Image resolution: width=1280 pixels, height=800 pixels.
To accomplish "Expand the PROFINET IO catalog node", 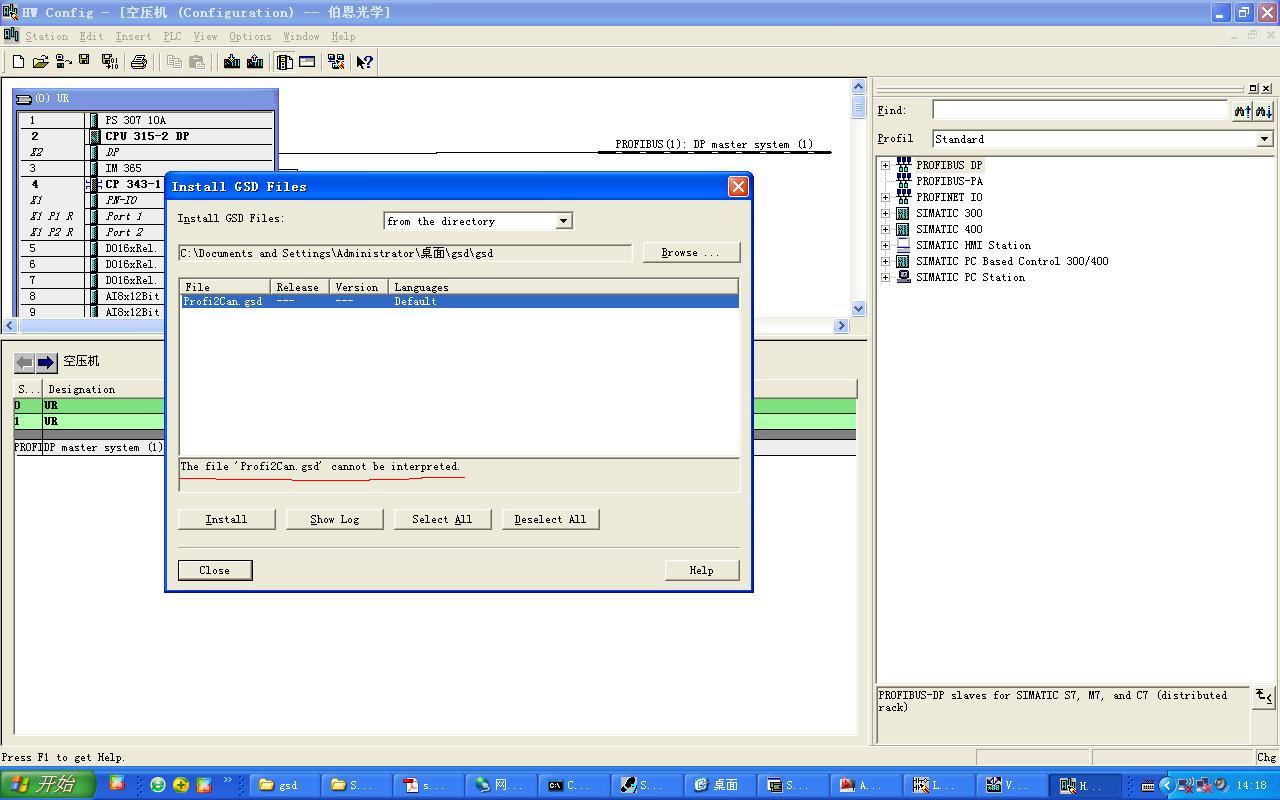I will (885, 197).
